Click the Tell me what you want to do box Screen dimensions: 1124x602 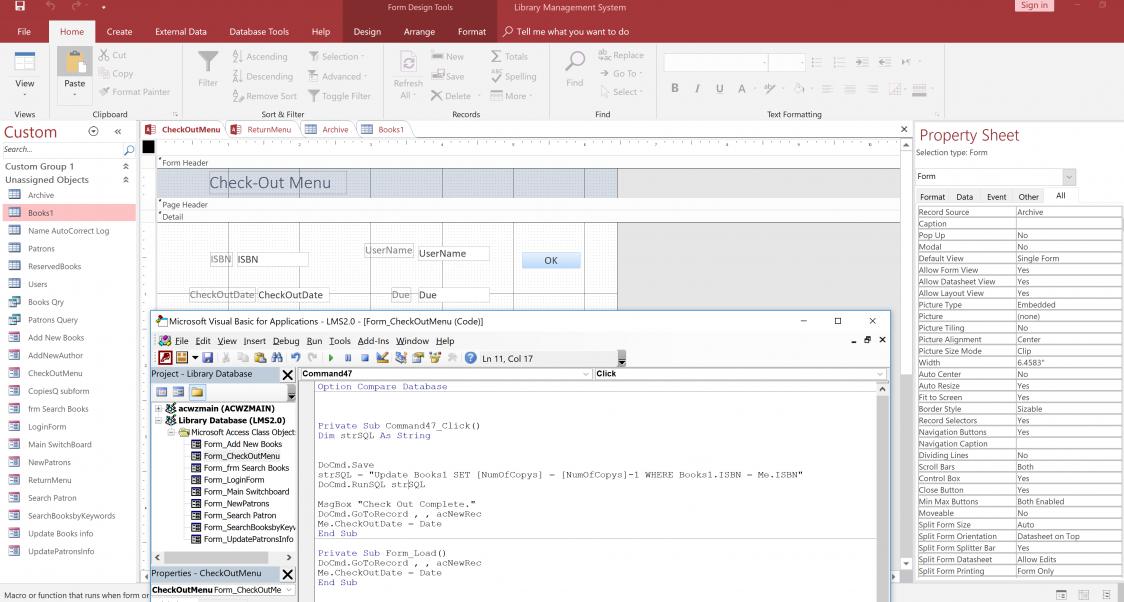tap(566, 32)
